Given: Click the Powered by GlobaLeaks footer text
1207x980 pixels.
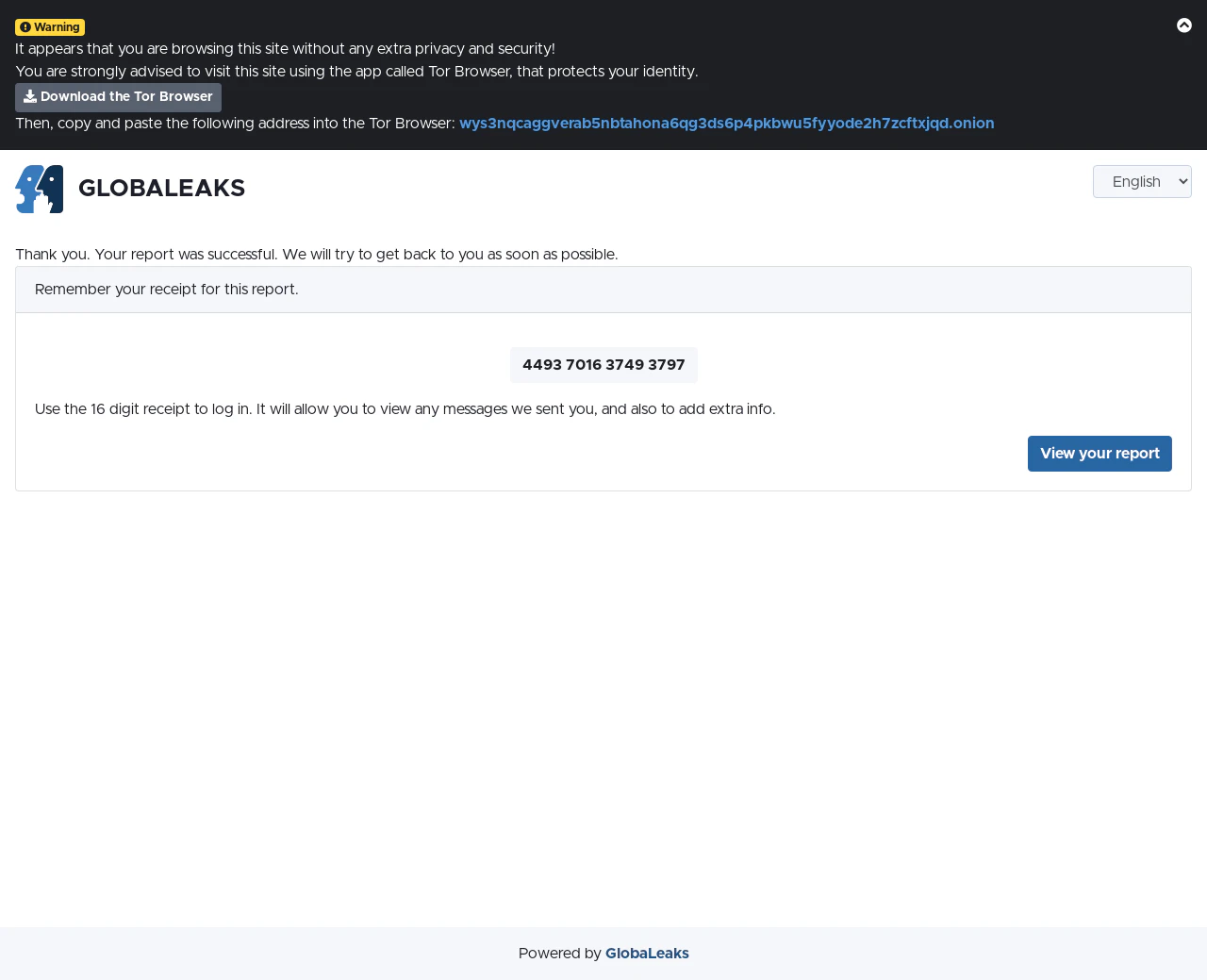Looking at the screenshot, I should pyautogui.click(x=603, y=954).
